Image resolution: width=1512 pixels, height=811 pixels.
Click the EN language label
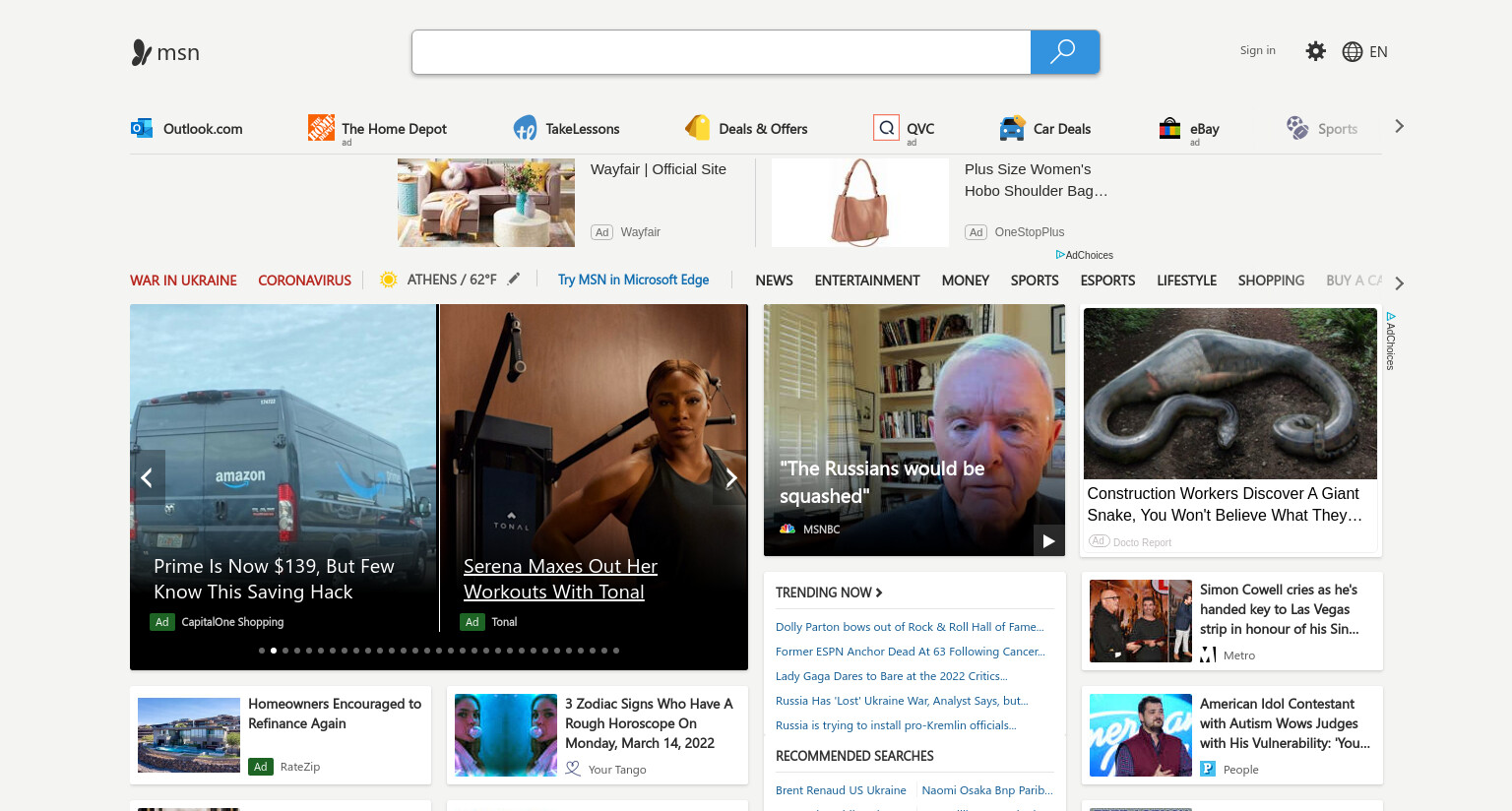[1378, 52]
